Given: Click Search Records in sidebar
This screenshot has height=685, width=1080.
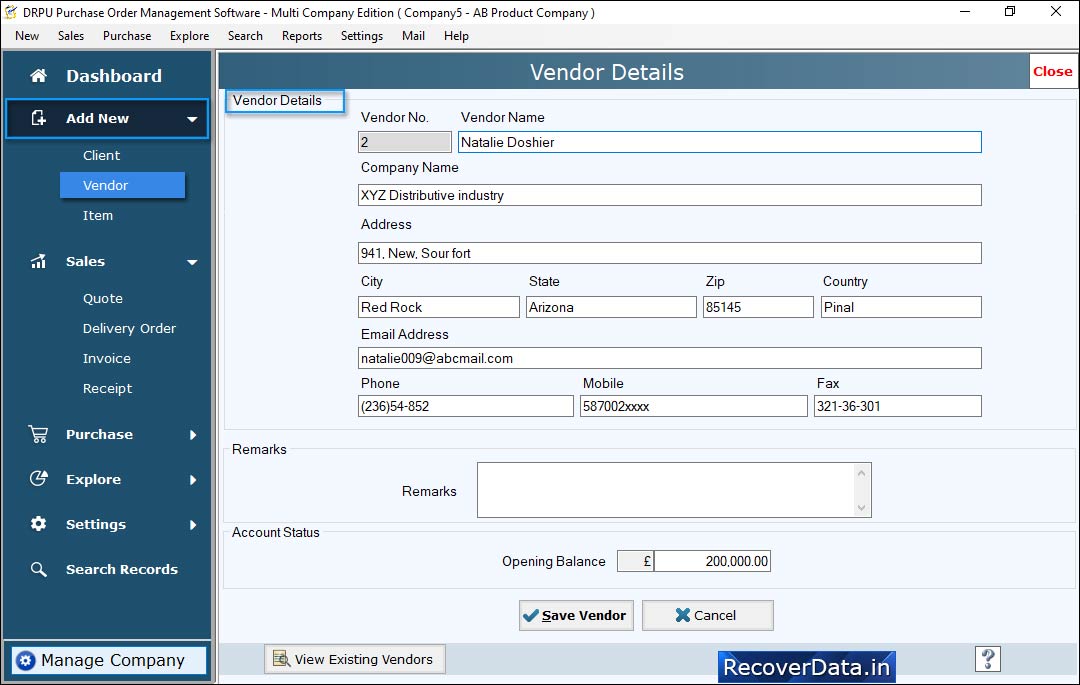Looking at the screenshot, I should 122,569.
